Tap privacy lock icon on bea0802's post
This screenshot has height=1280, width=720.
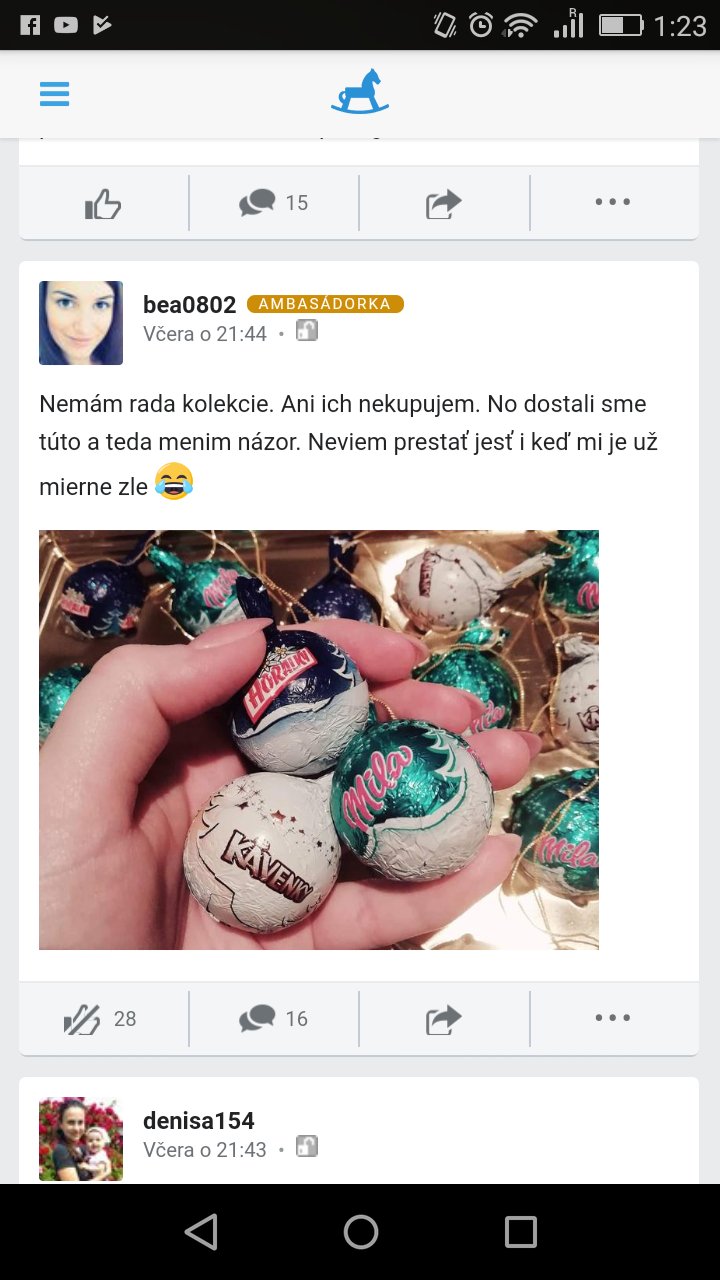[x=307, y=331]
